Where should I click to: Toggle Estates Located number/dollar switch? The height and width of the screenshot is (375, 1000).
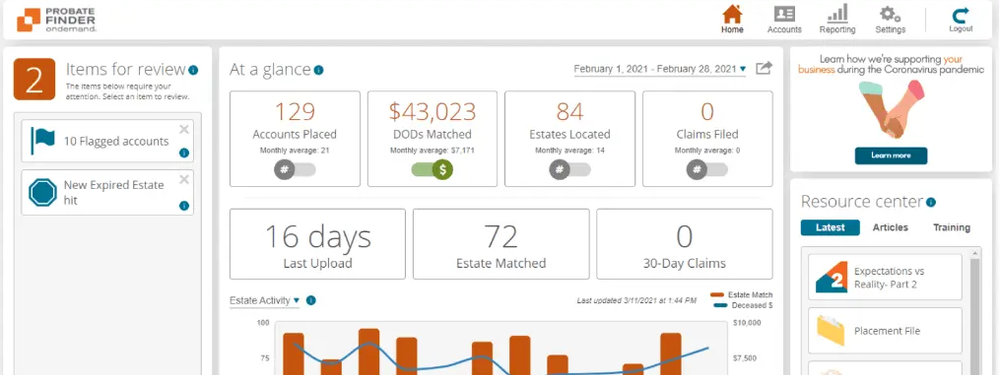570,170
